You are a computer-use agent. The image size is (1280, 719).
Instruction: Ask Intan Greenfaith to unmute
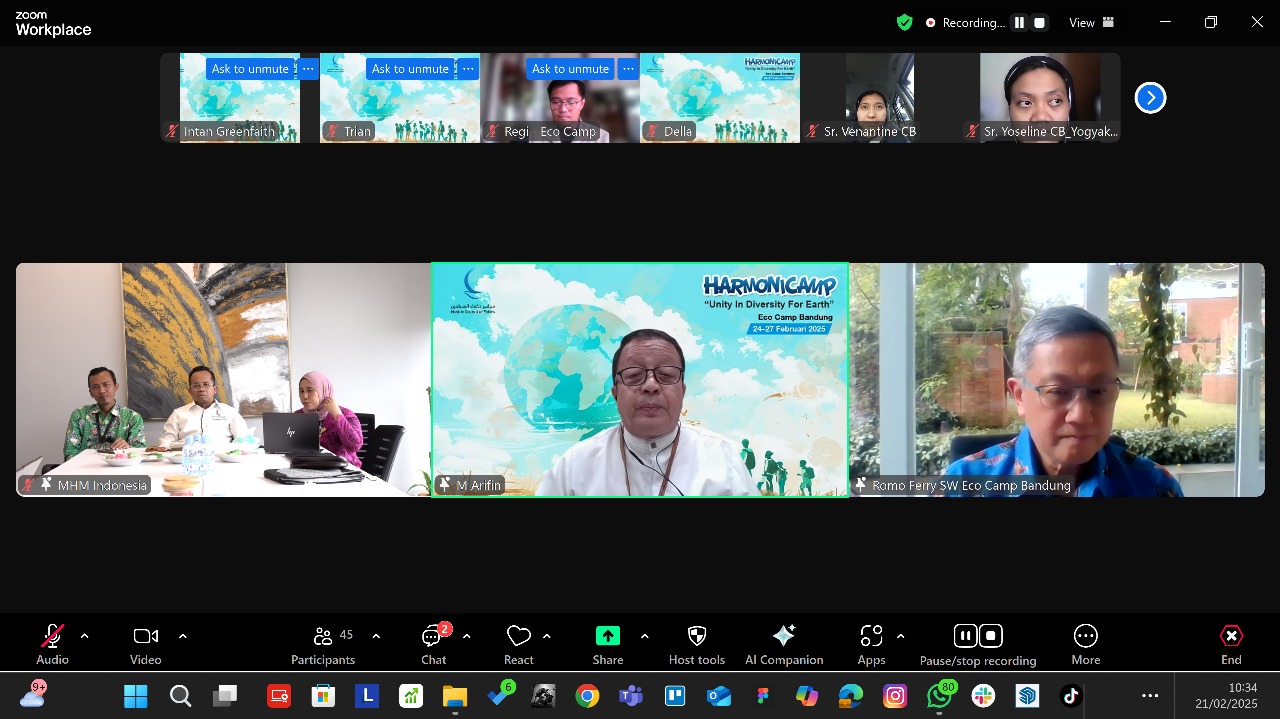coord(250,69)
